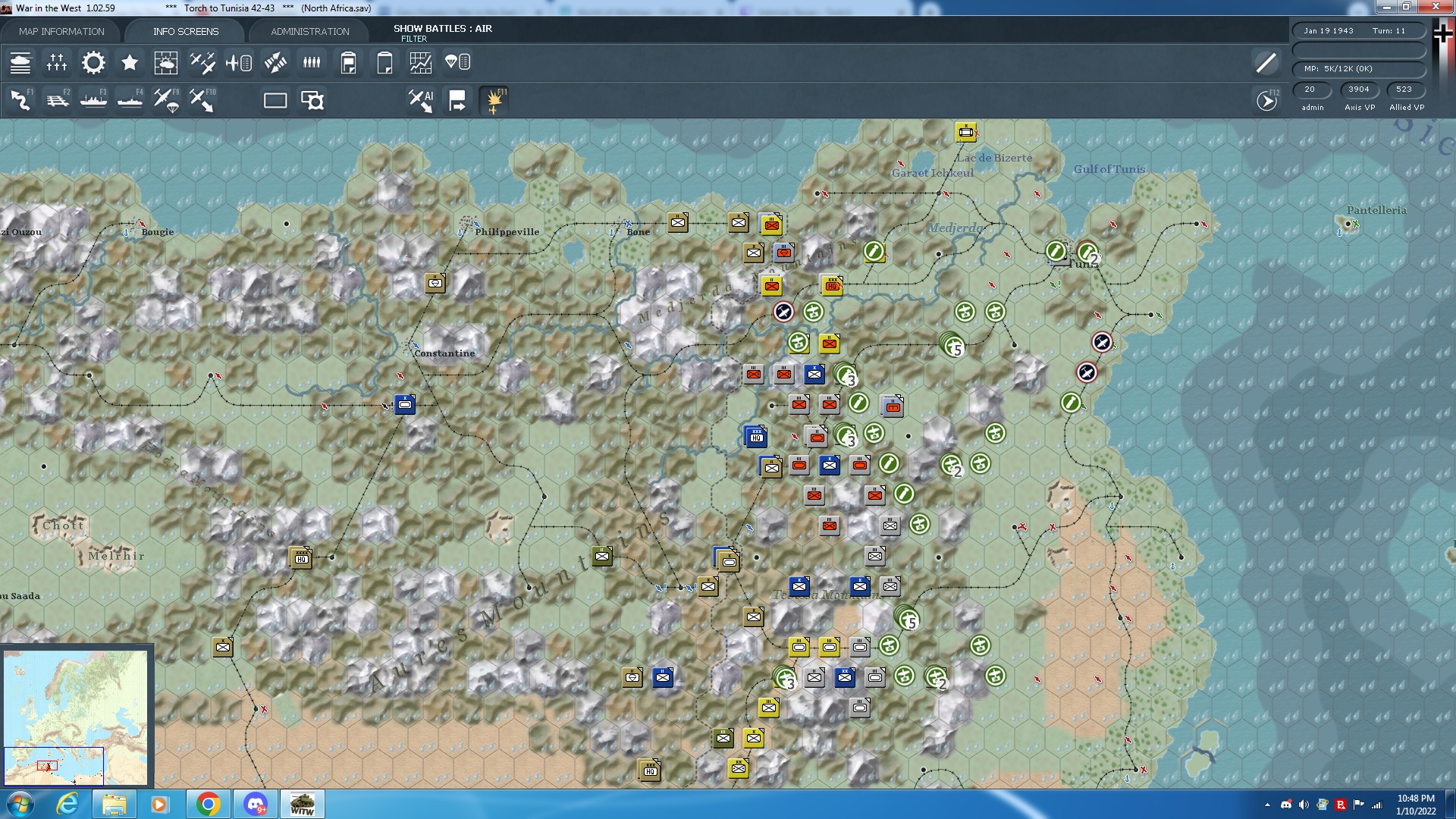Open File Explorer from taskbar
The height and width of the screenshot is (819, 1456).
pos(115,804)
